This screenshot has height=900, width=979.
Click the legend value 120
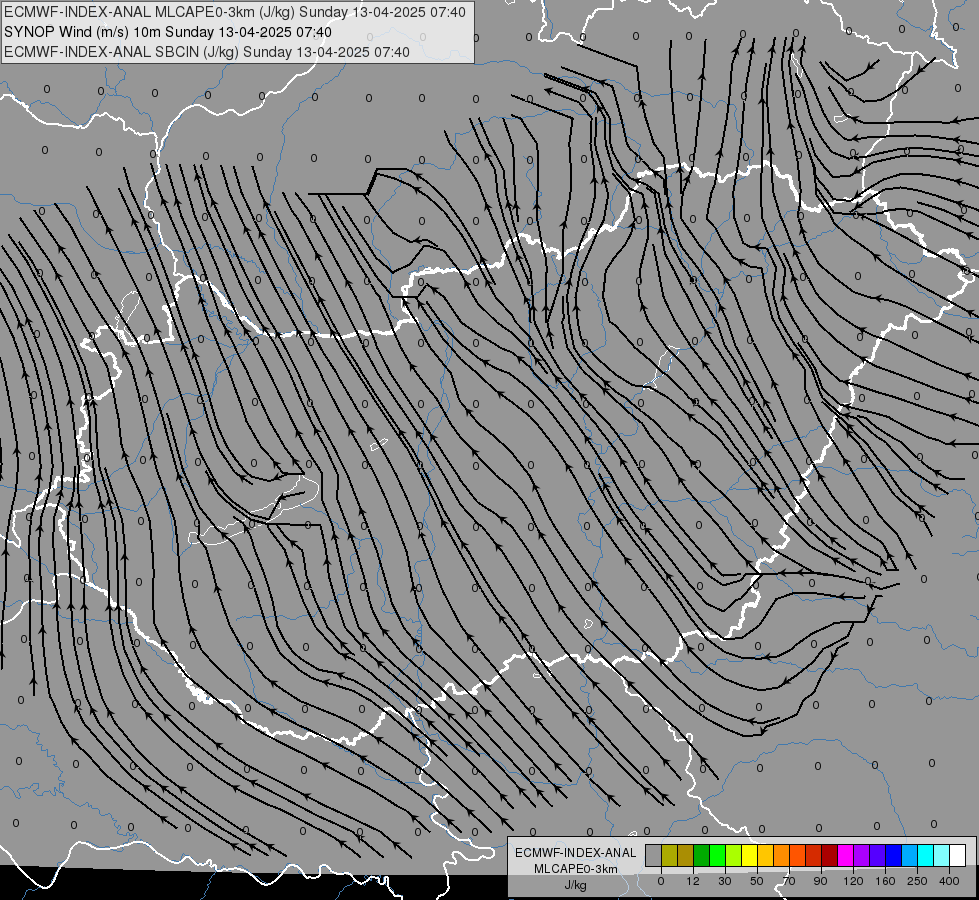pos(853,881)
